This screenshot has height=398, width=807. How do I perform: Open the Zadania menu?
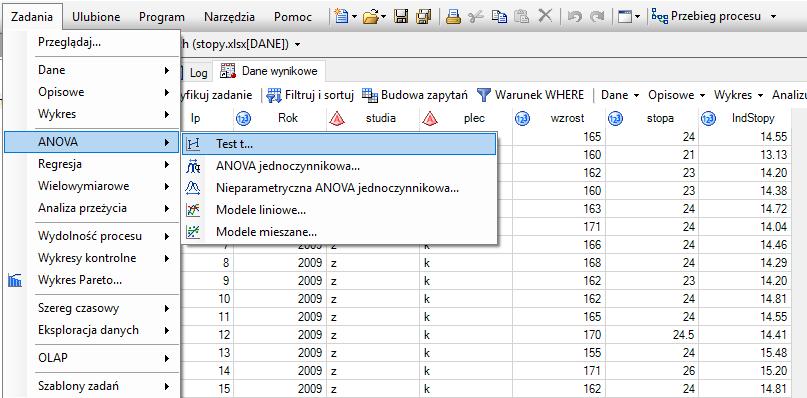[x=32, y=16]
